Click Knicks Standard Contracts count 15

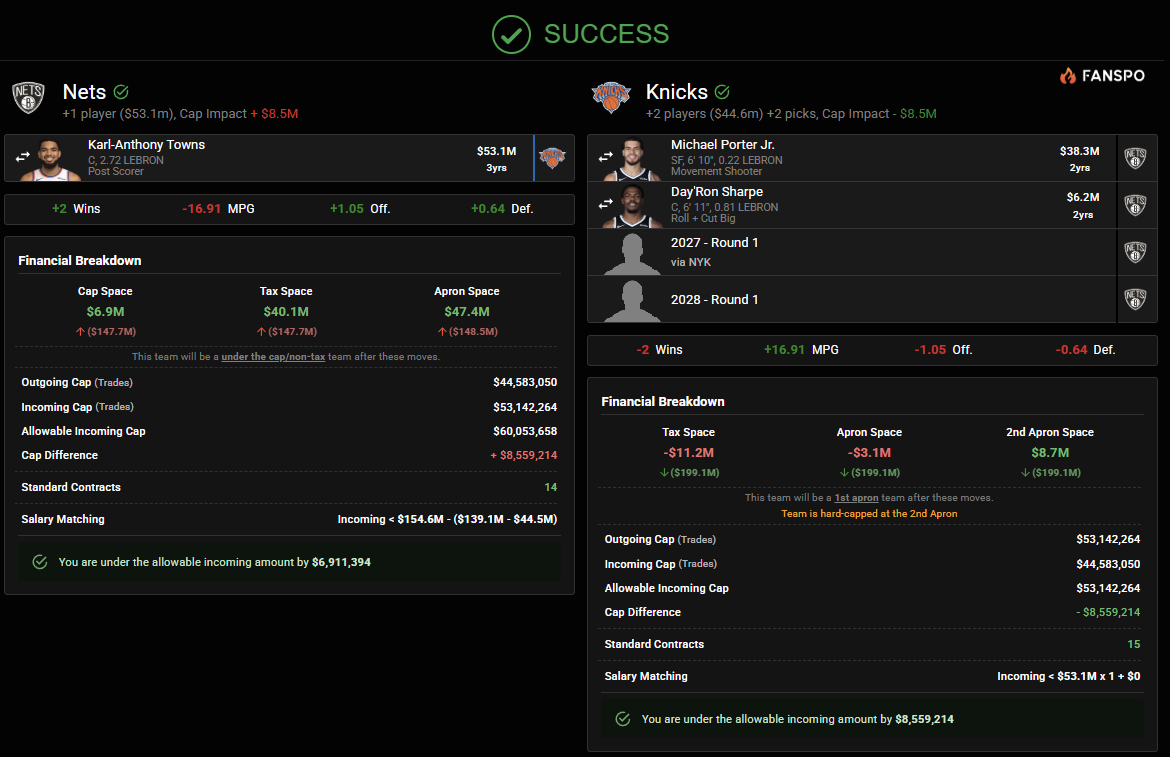pyautogui.click(x=1133, y=644)
